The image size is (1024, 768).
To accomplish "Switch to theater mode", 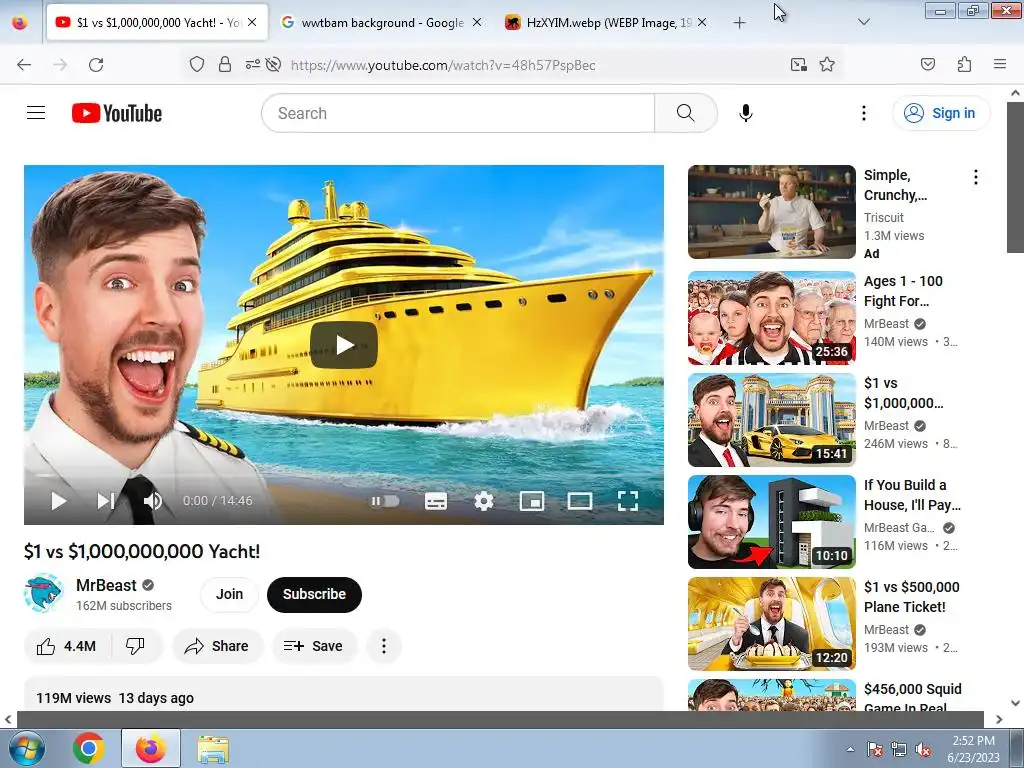I will [579, 501].
